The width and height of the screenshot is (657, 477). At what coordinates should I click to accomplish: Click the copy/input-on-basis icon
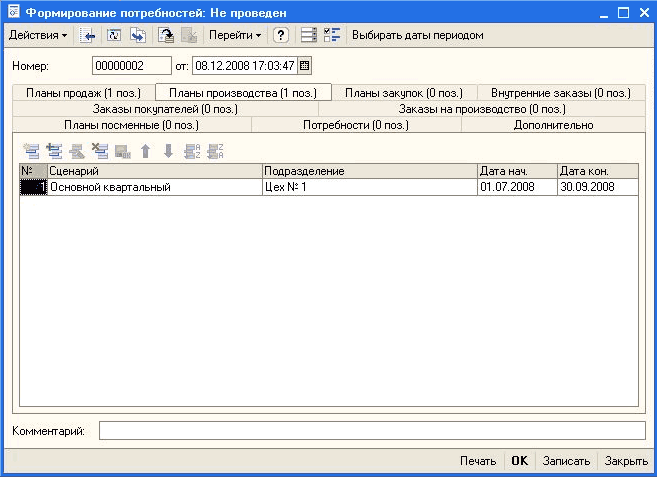click(138, 35)
